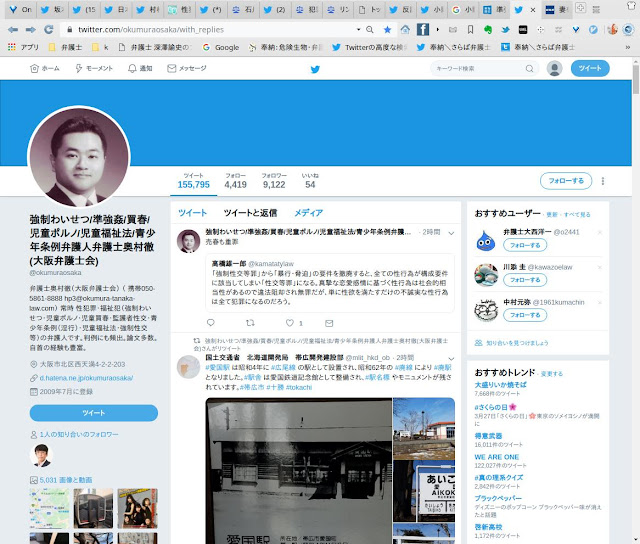
Task: Click 変更する next to おすすめトレンド
Action: click(x=551, y=373)
